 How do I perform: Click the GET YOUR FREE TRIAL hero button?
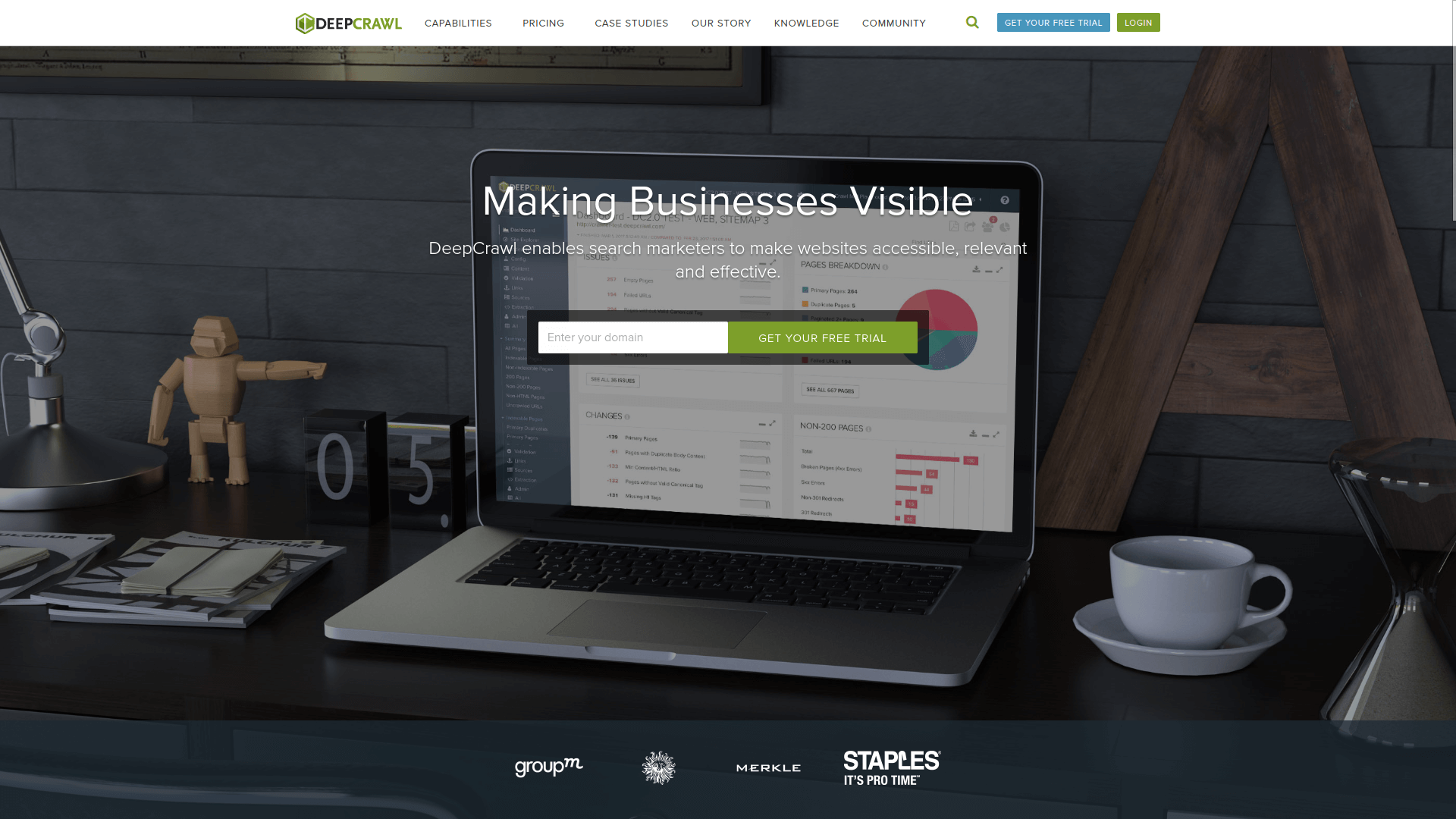pos(822,337)
